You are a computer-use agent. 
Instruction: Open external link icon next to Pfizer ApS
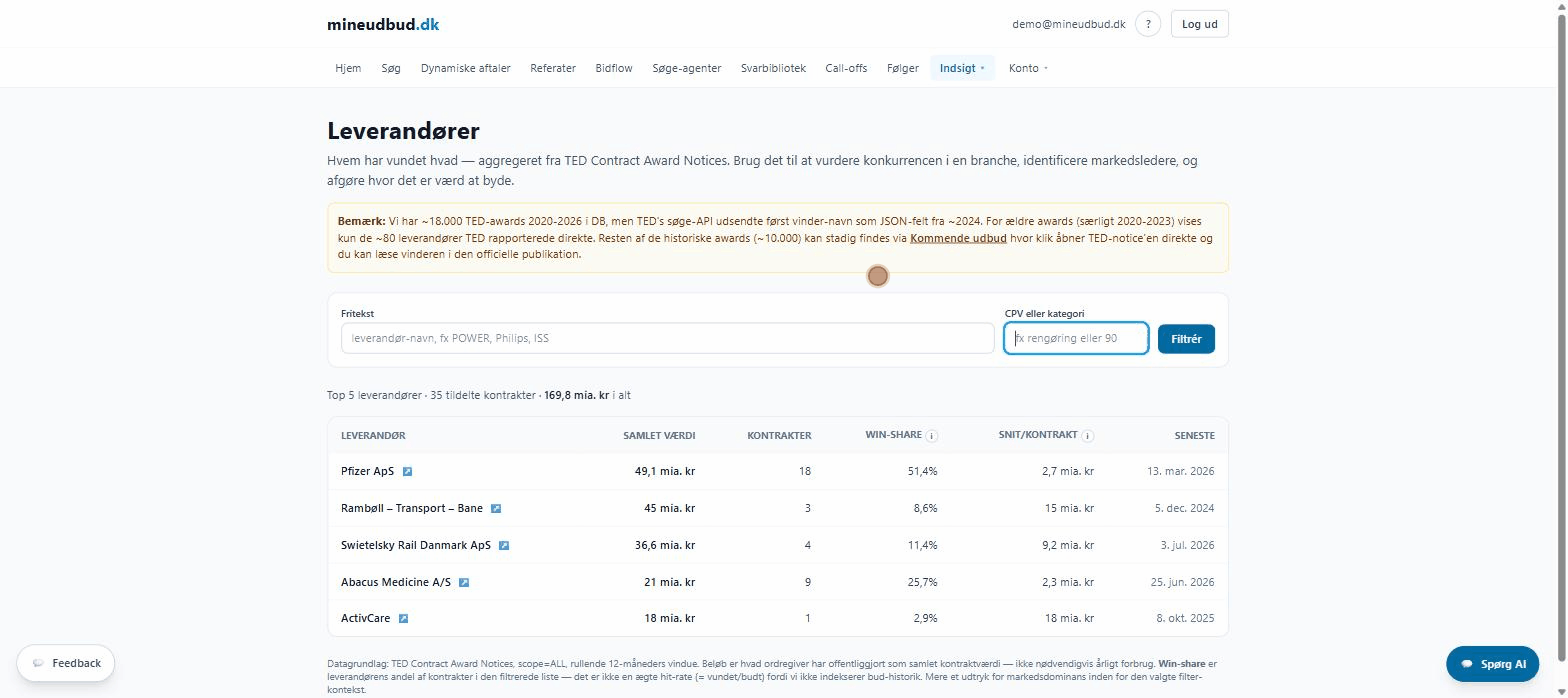(408, 471)
